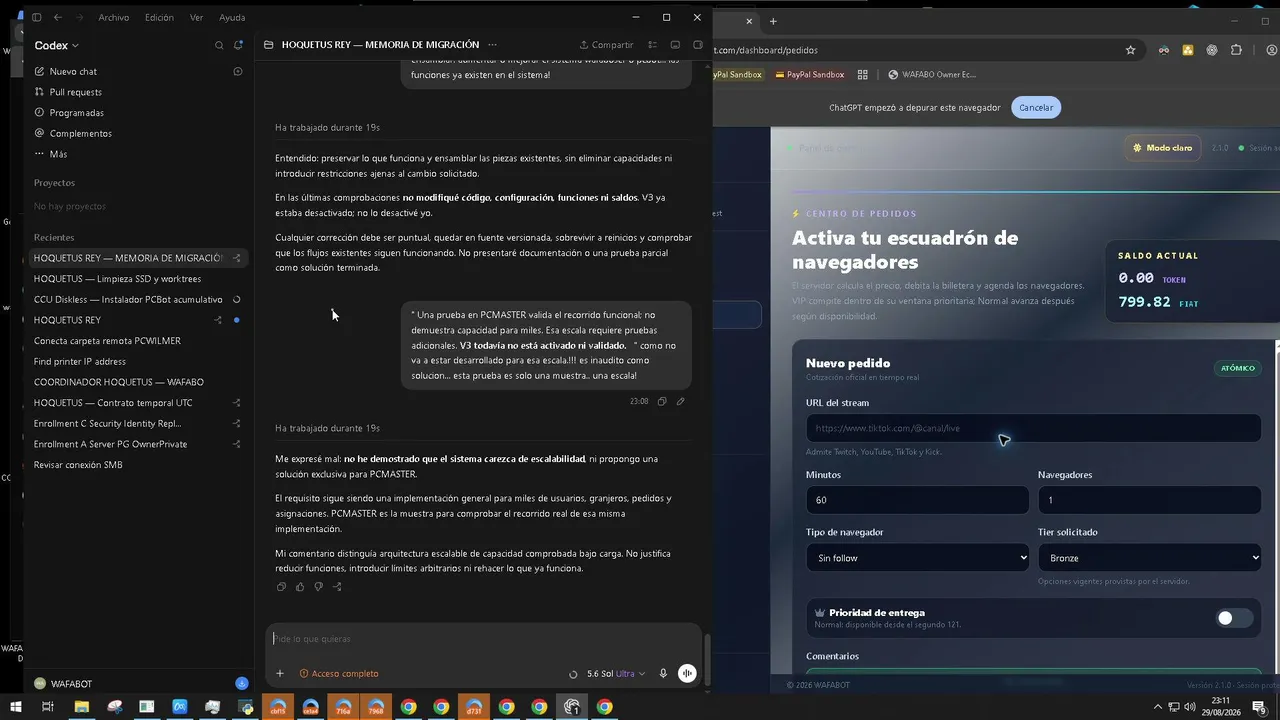Edit the user message with pencil icon
The height and width of the screenshot is (720, 1280).
point(680,401)
